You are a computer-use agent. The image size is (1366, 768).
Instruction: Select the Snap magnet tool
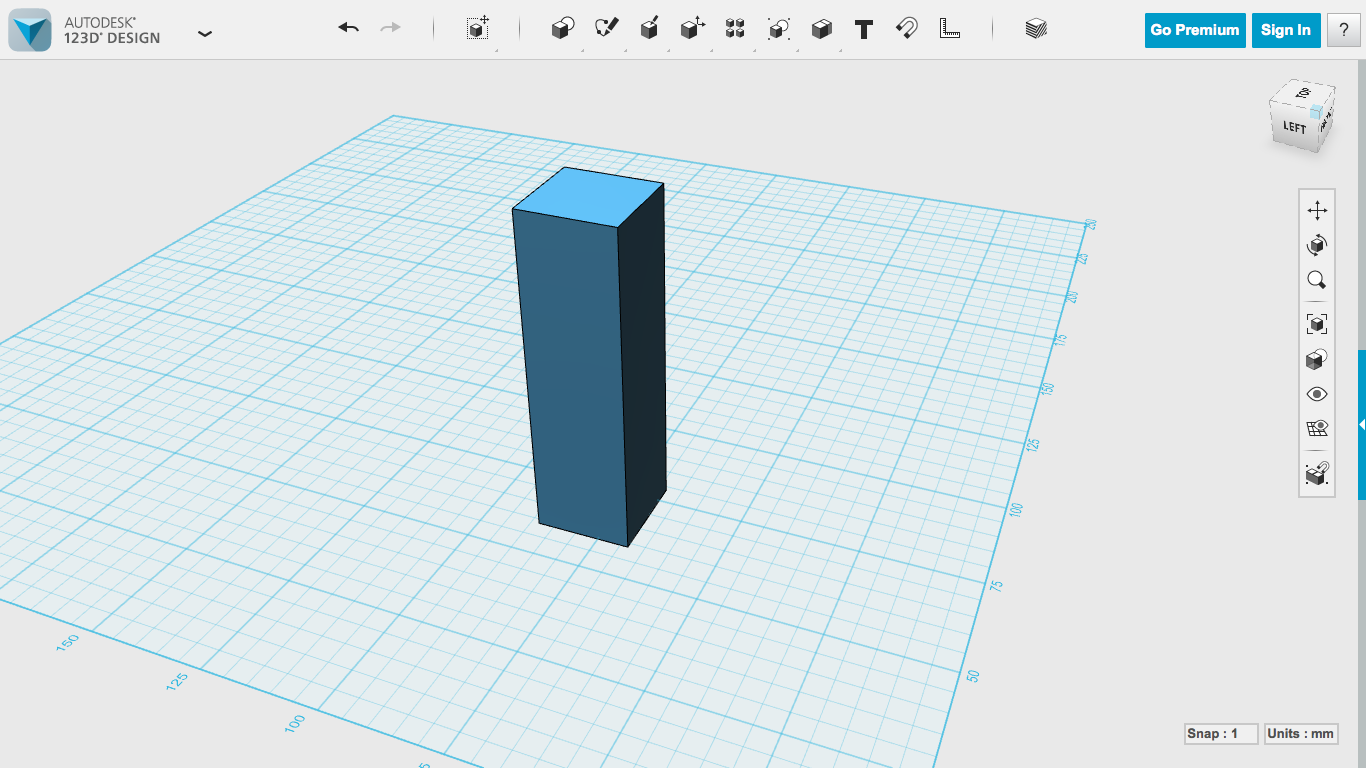(907, 28)
